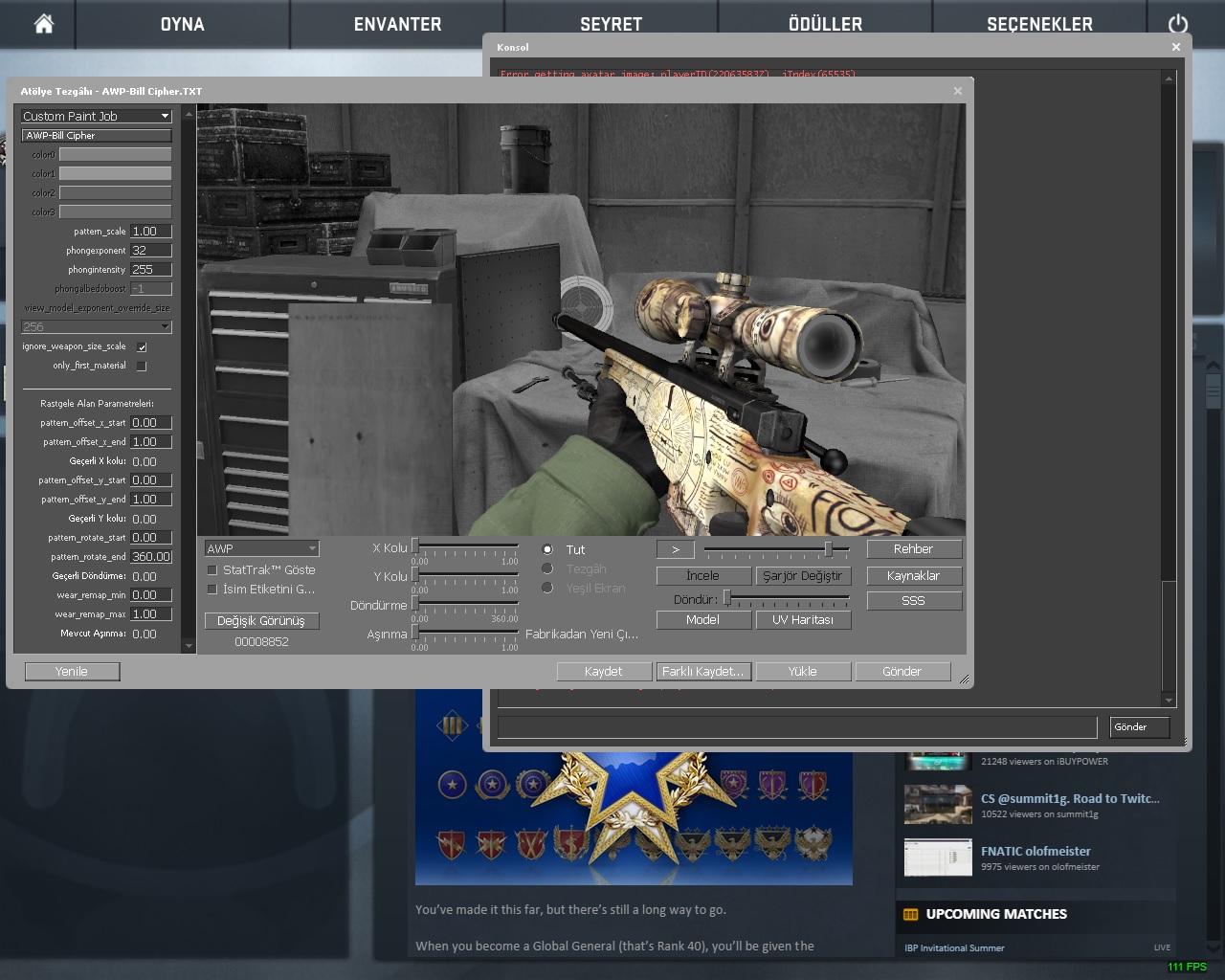Click the color0 swatch
Viewport: 1225px width, 980px height.
tap(116, 154)
